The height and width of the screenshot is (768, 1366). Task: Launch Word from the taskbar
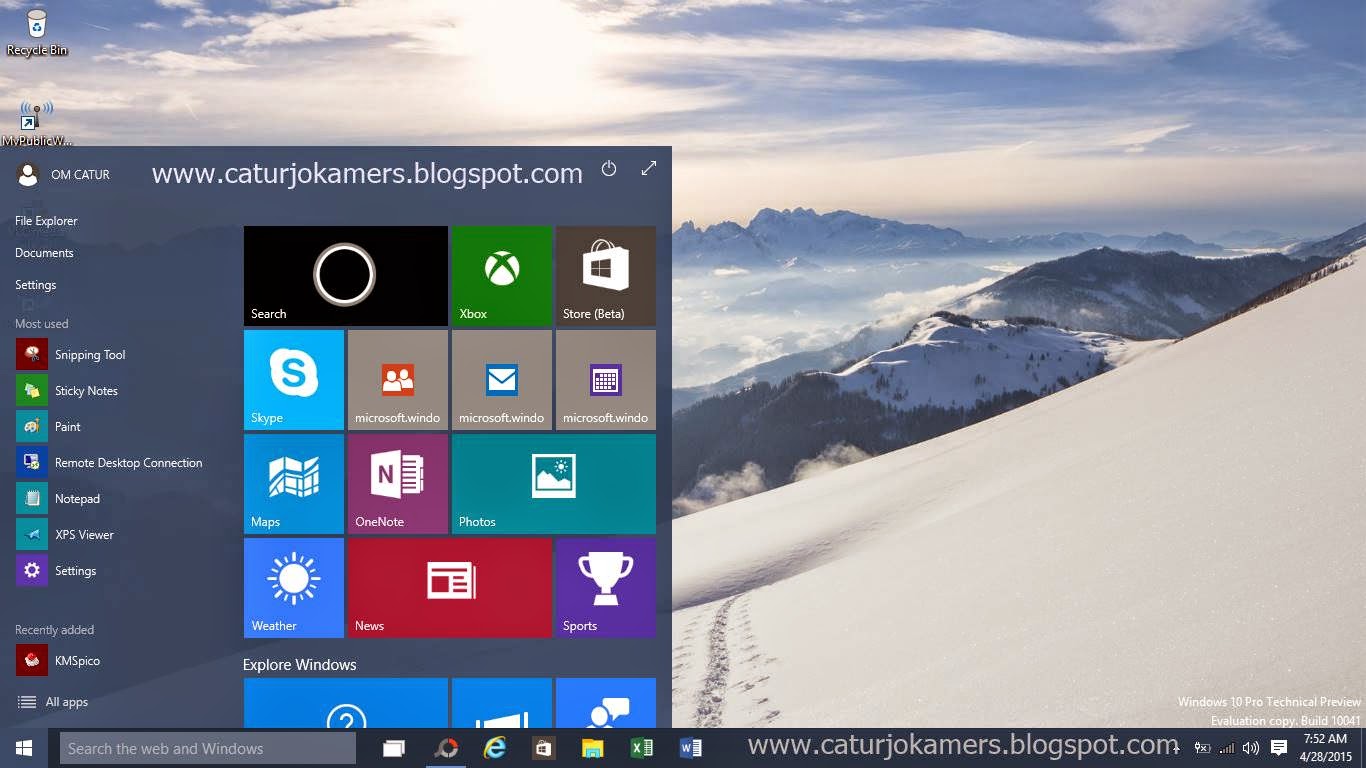(x=691, y=748)
